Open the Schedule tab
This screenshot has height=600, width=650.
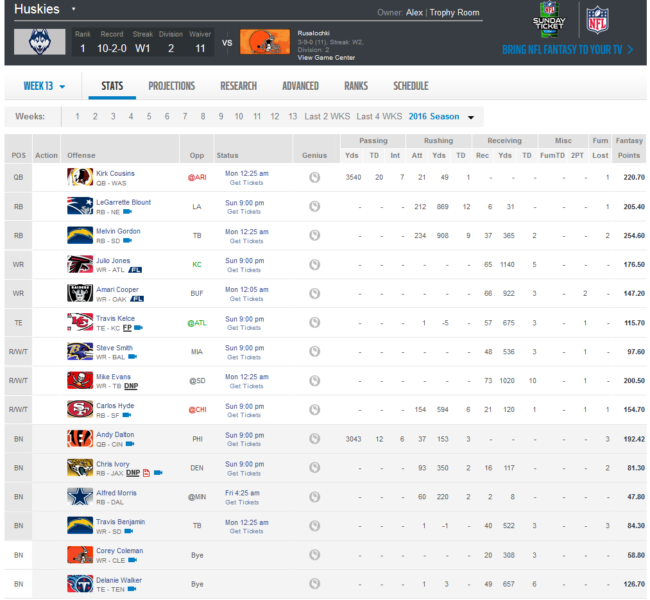tap(411, 86)
